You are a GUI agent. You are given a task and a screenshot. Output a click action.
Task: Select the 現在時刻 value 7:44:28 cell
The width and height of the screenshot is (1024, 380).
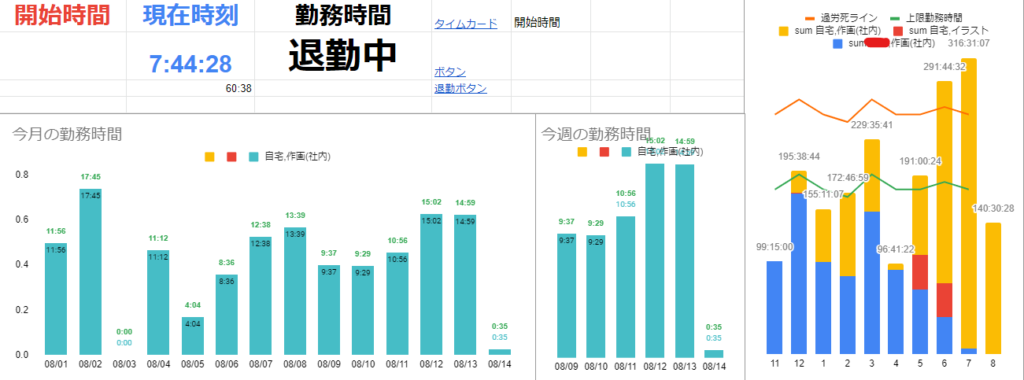(190, 63)
